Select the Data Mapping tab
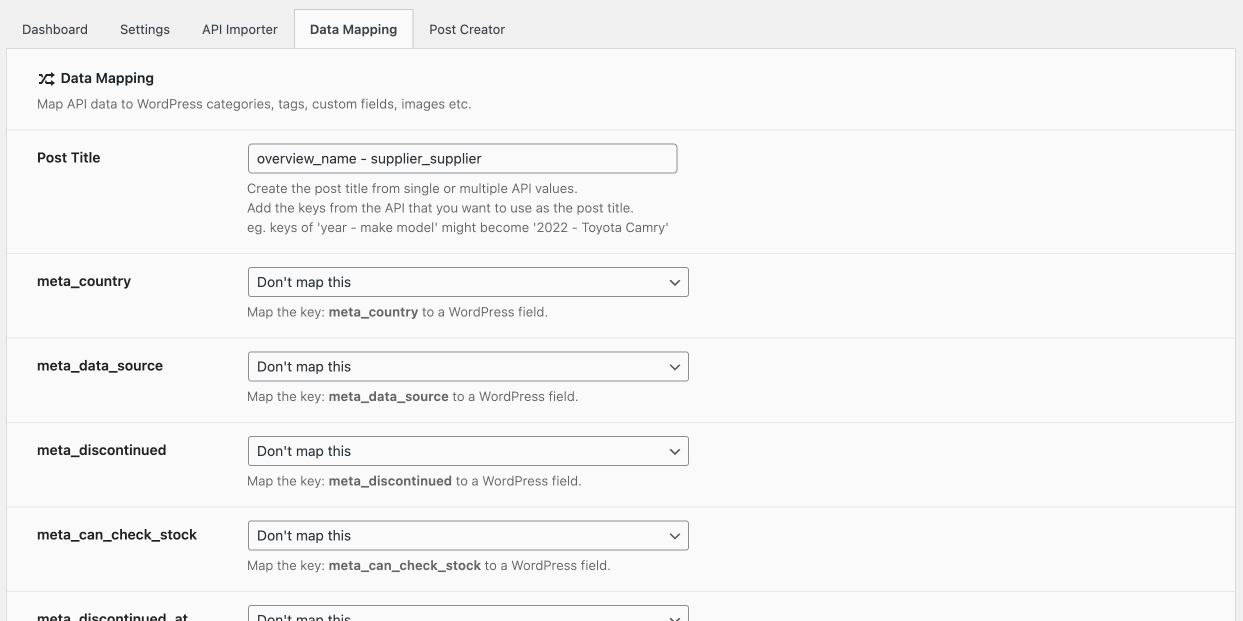The width and height of the screenshot is (1243, 621). [x=353, y=29]
